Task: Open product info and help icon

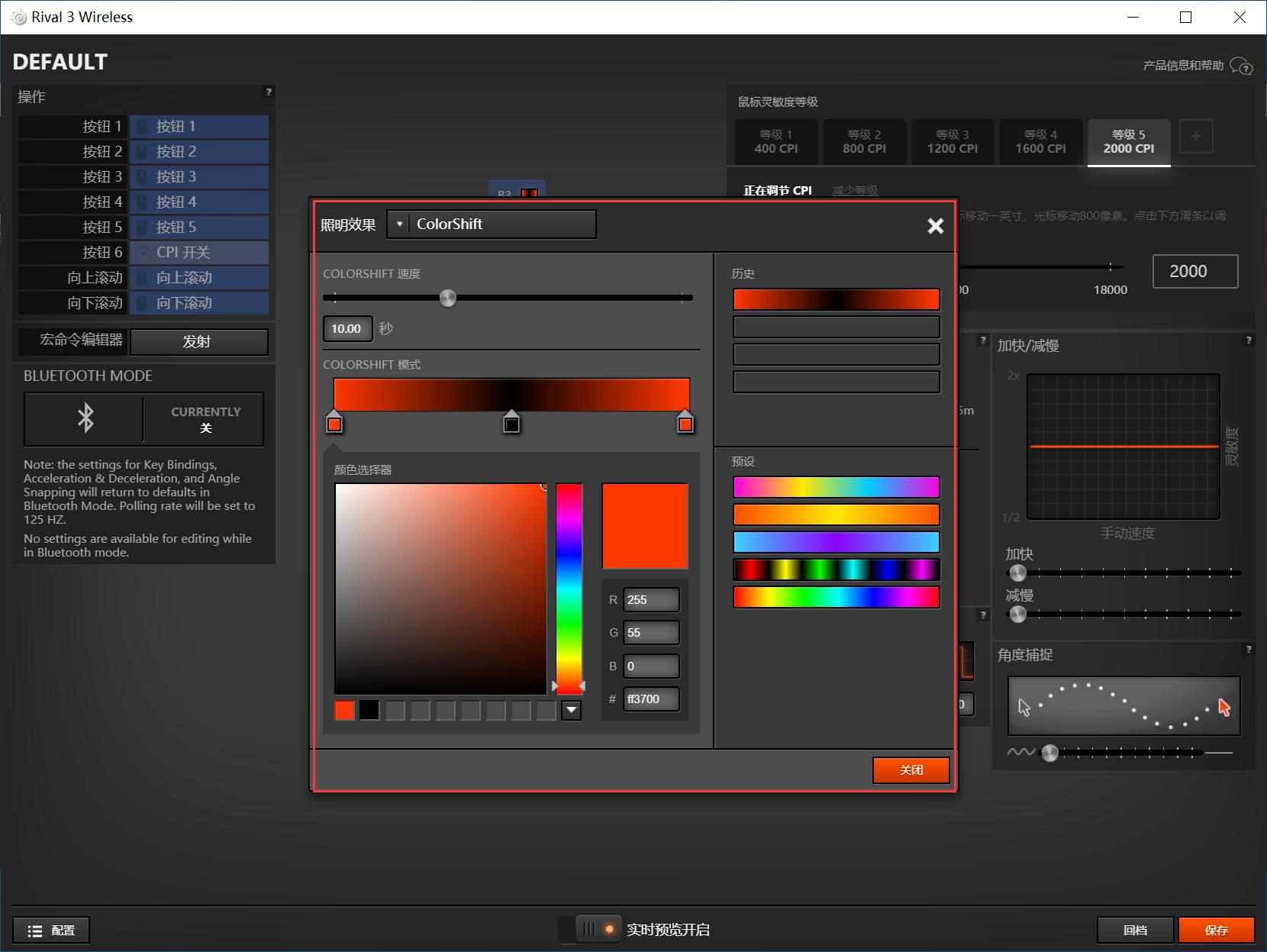Action: pyautogui.click(x=1242, y=66)
